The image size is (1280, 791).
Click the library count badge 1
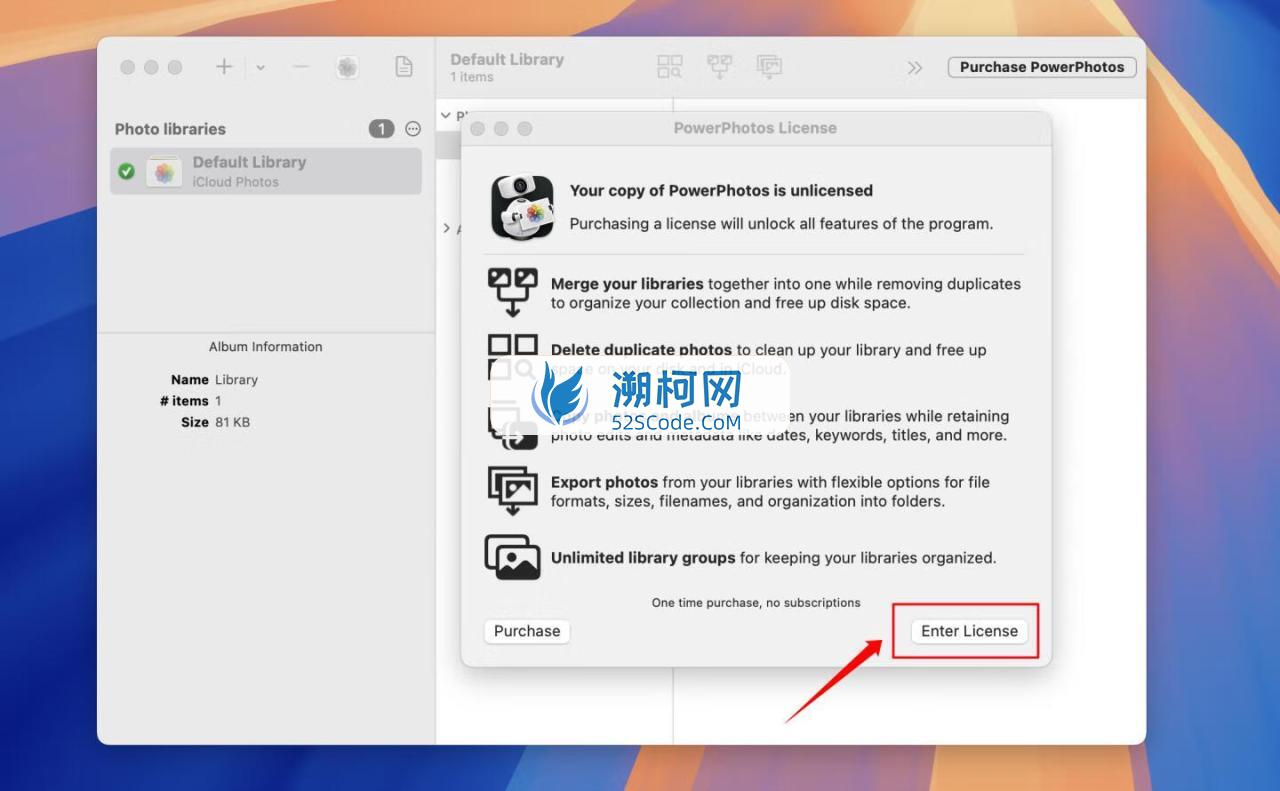(381, 129)
